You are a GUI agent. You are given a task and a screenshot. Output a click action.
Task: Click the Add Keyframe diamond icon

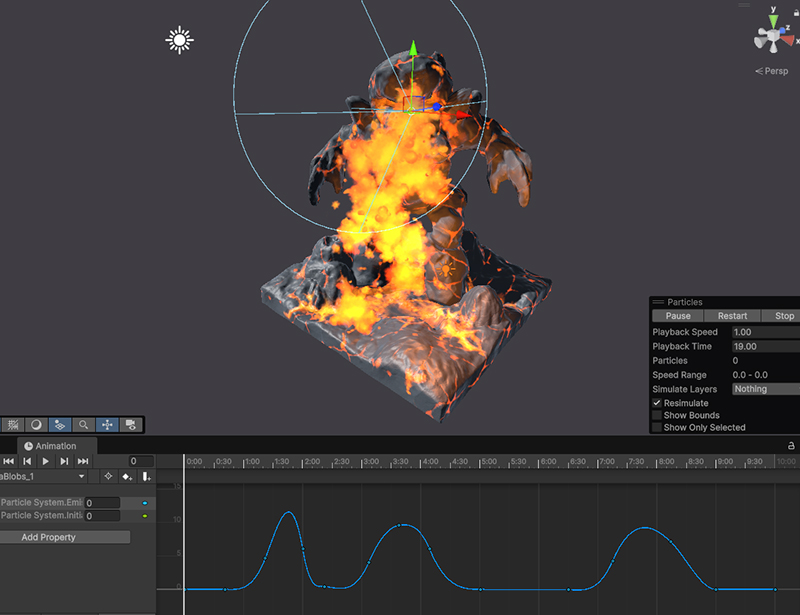click(127, 477)
